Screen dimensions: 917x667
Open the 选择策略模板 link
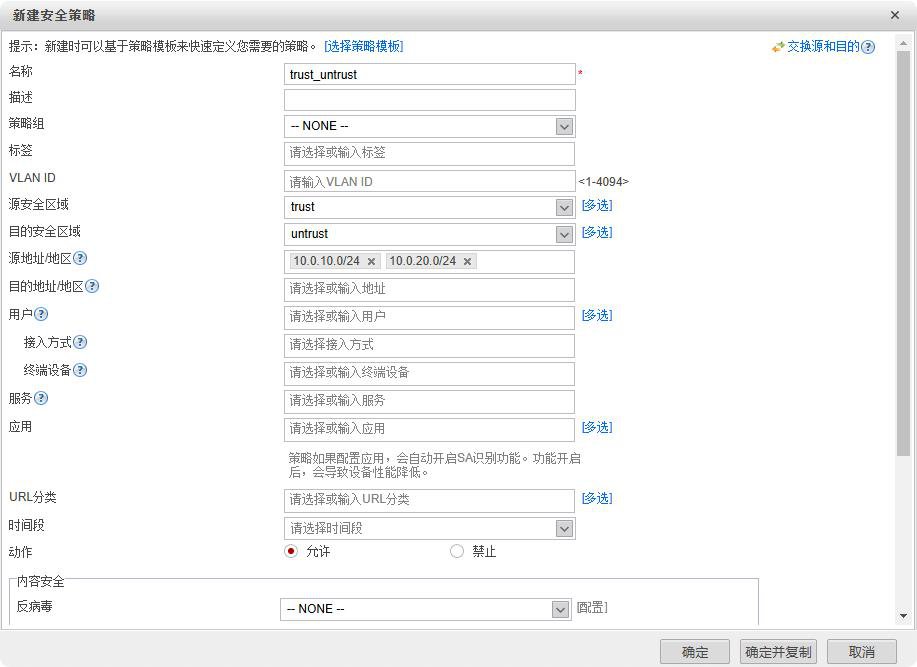(364, 46)
